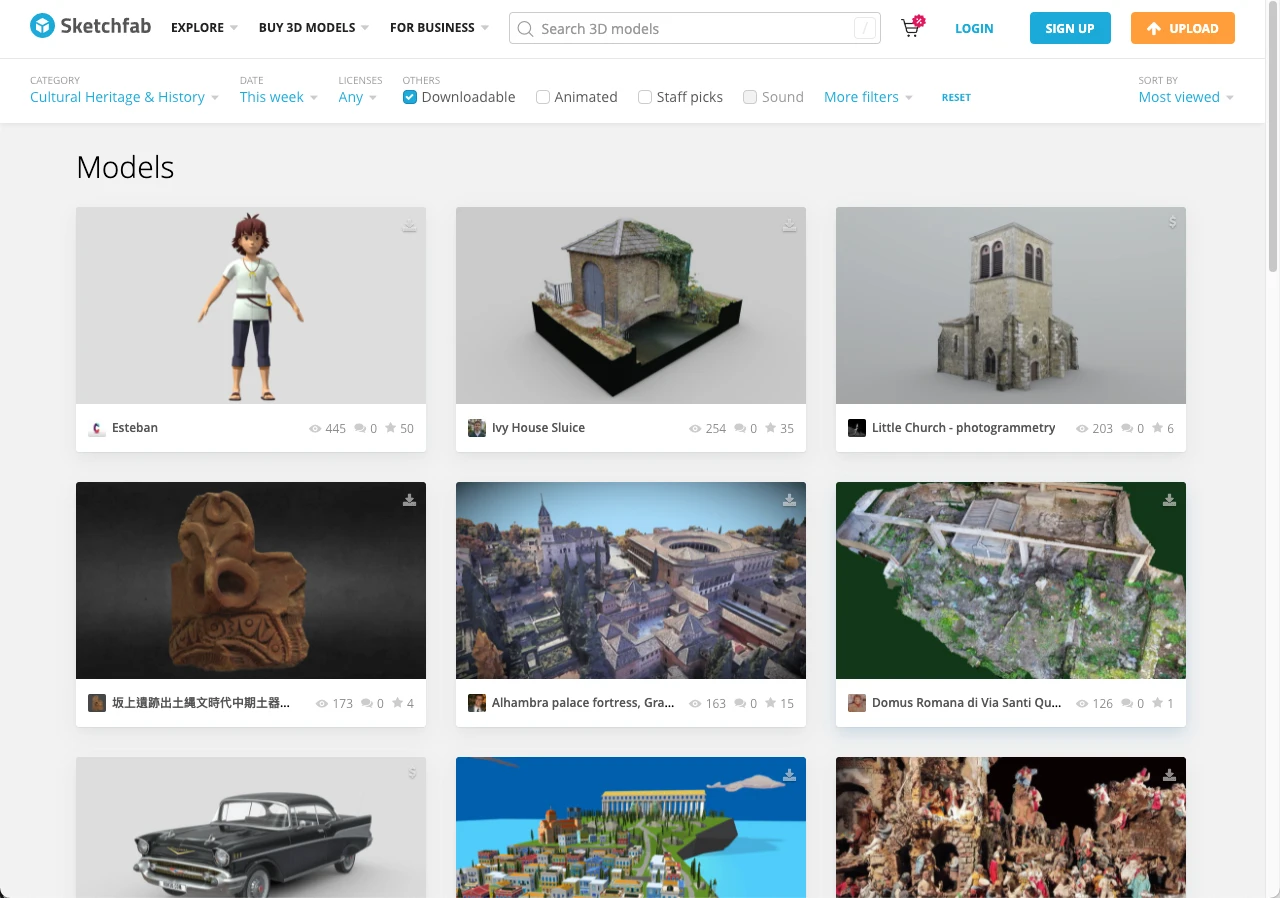Click the download icon on Domus Romana card
This screenshot has width=1280, height=898.
point(1169,500)
